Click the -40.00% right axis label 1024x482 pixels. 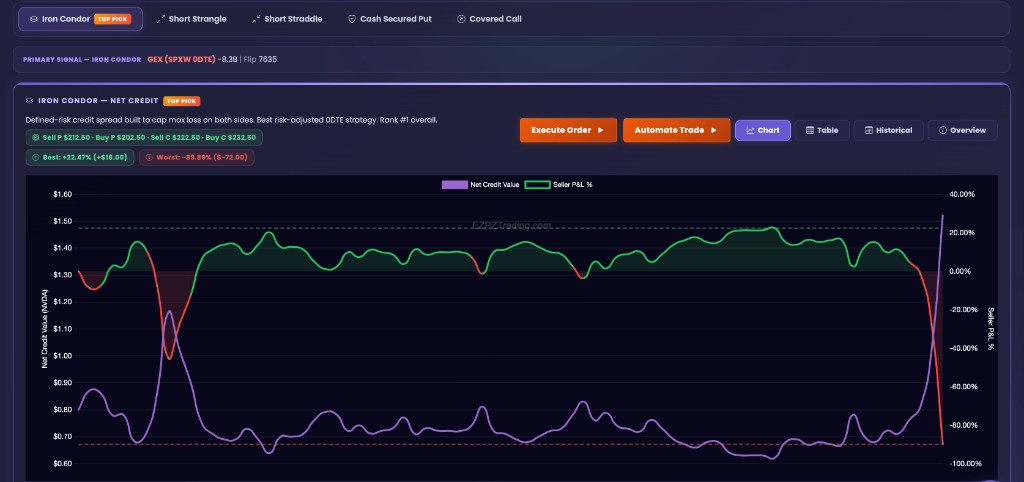pyautogui.click(x=963, y=348)
